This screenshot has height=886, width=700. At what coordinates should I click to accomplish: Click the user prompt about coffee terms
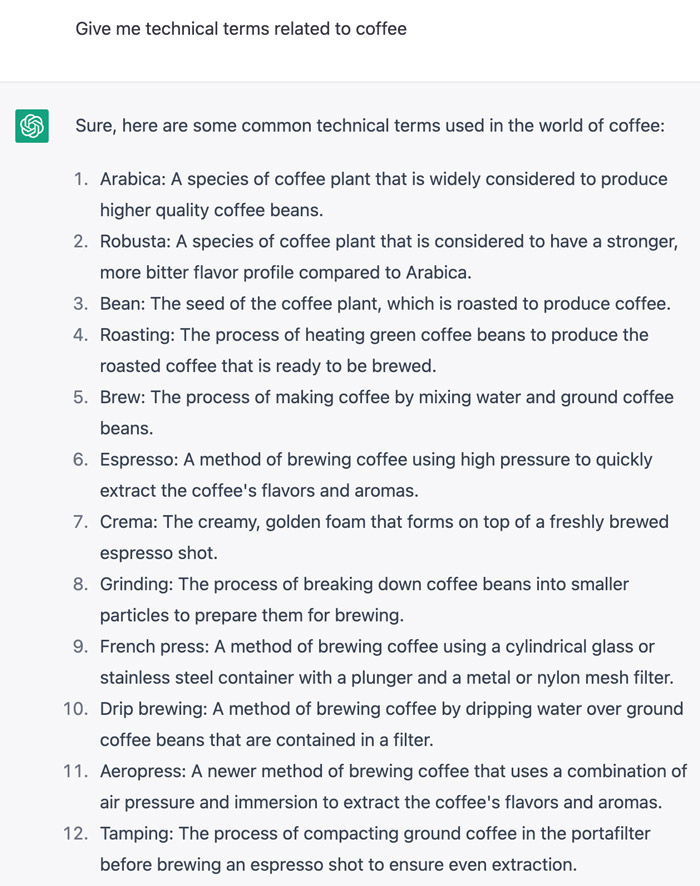point(241,29)
